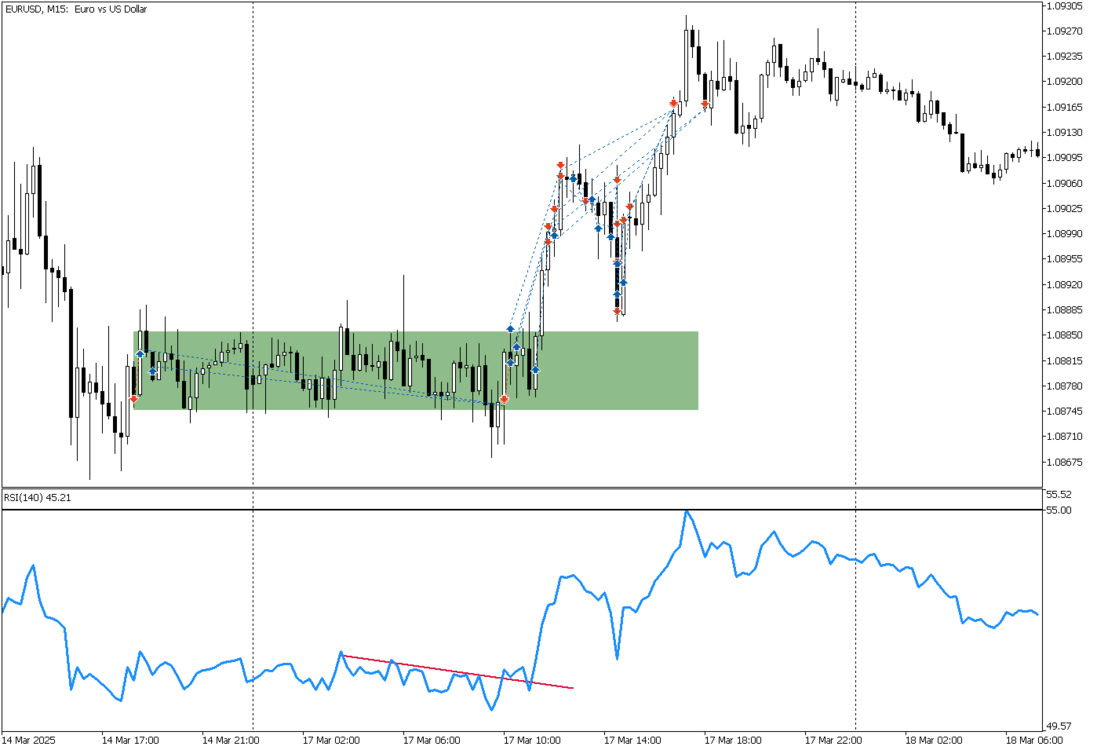
Task: Click the 55.00 RSI level label
Action: [1059, 510]
